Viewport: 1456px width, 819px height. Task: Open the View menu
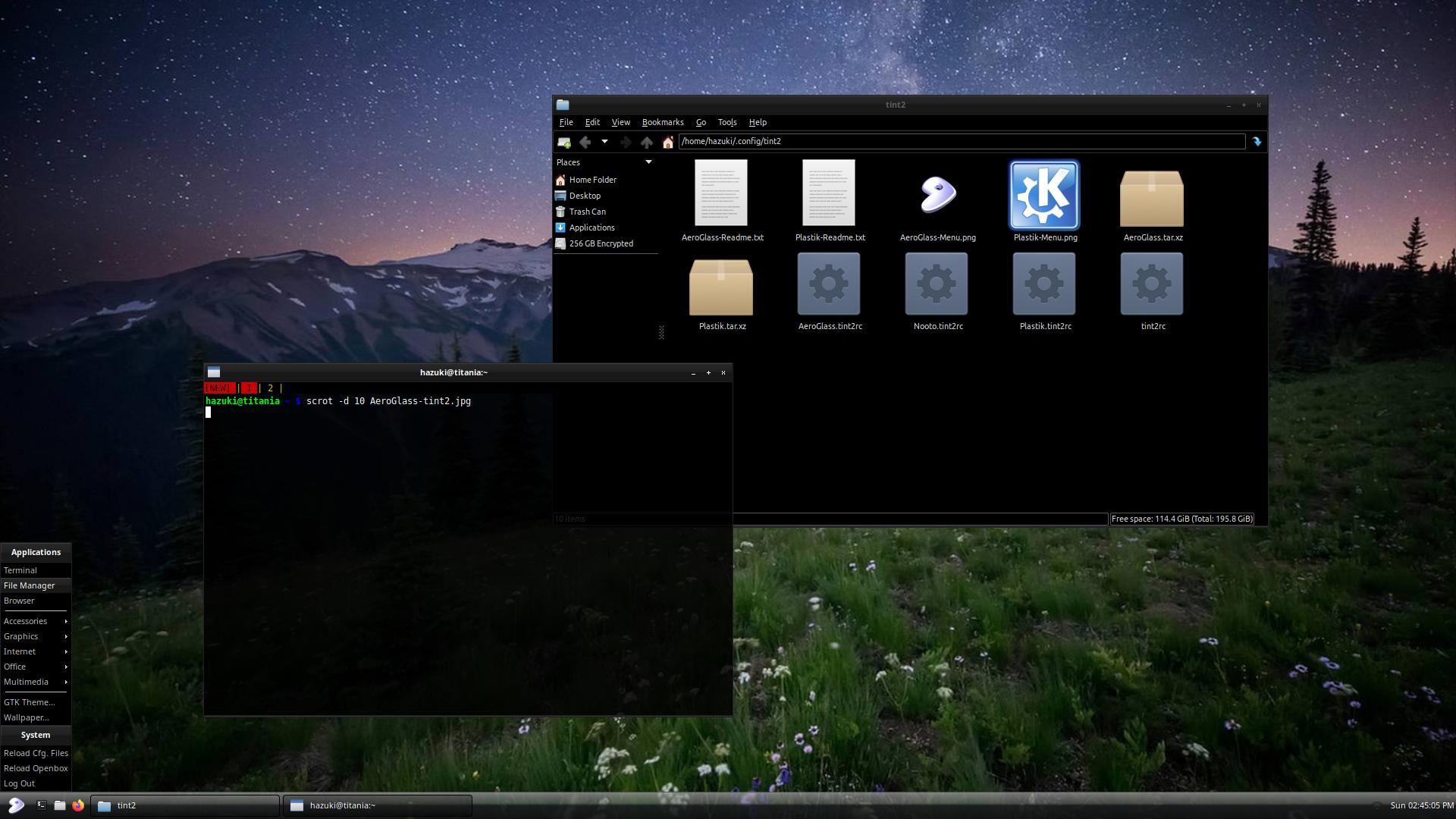(620, 122)
